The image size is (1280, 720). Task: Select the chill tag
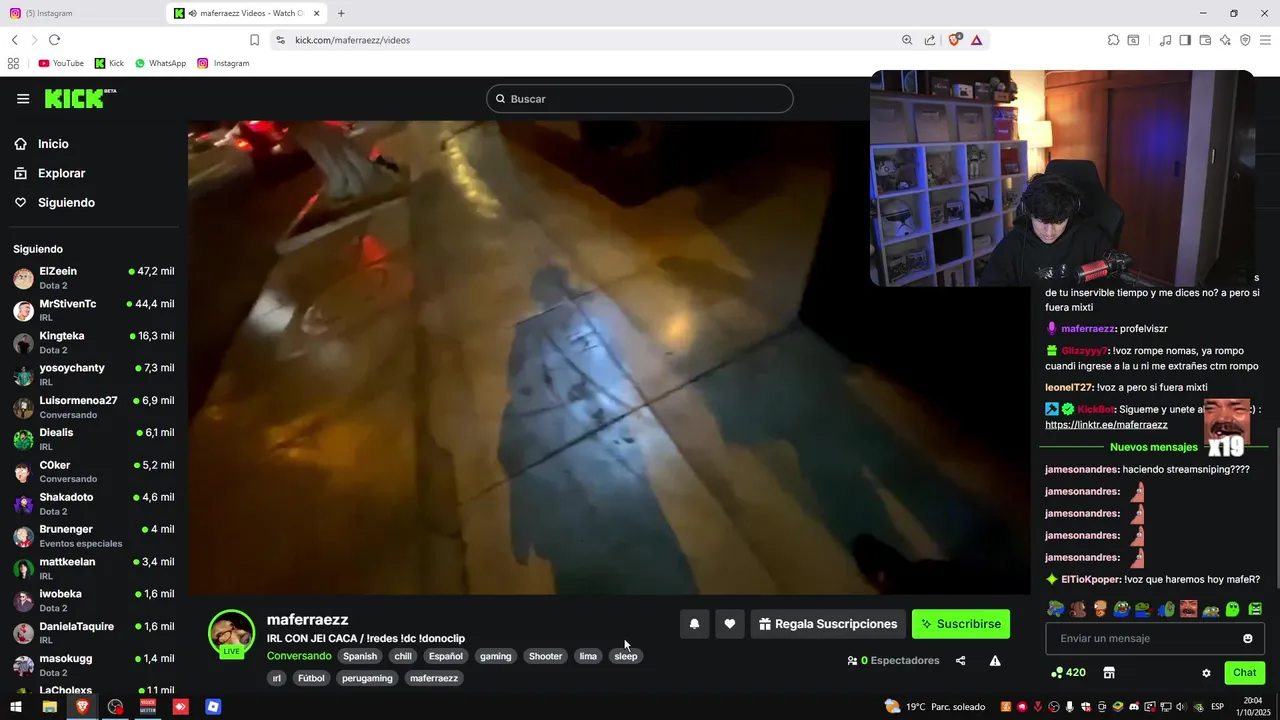click(x=403, y=656)
